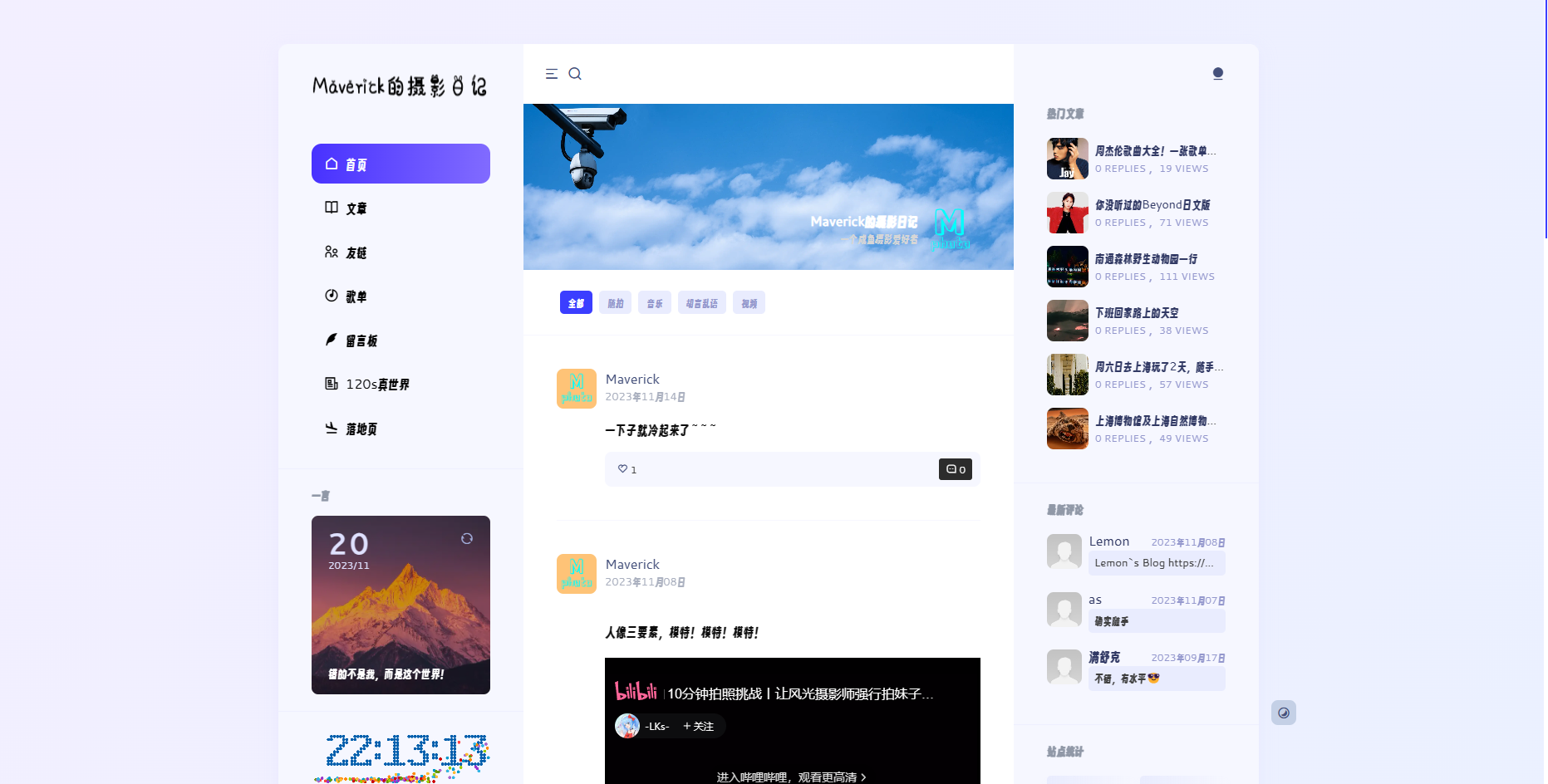Toggle dark mode floating button

click(x=1283, y=713)
